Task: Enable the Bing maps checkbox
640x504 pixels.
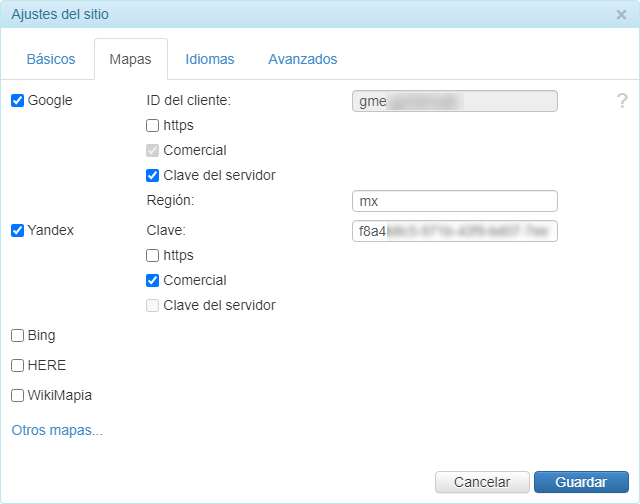Action: [x=18, y=335]
